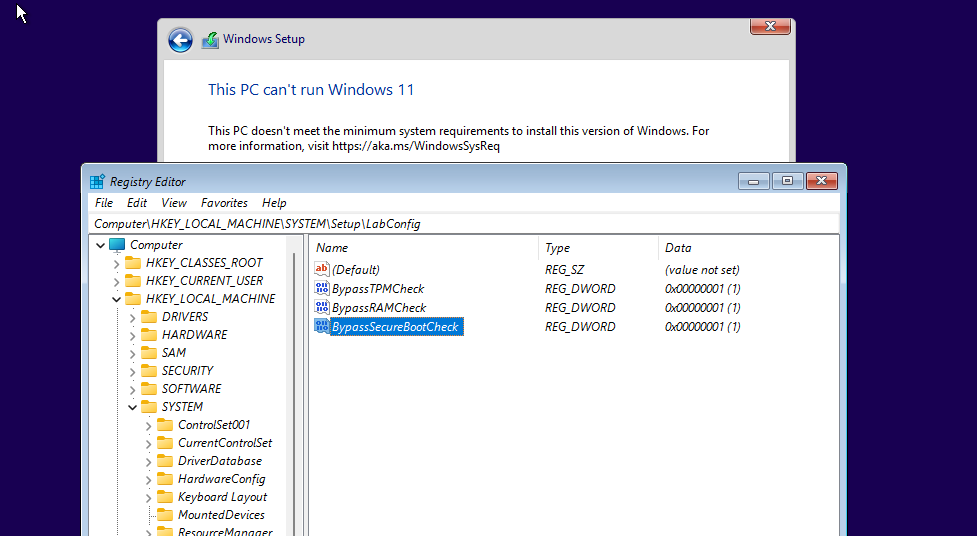Click the REG_SZ type cell
This screenshot has width=977, height=536.
click(565, 269)
